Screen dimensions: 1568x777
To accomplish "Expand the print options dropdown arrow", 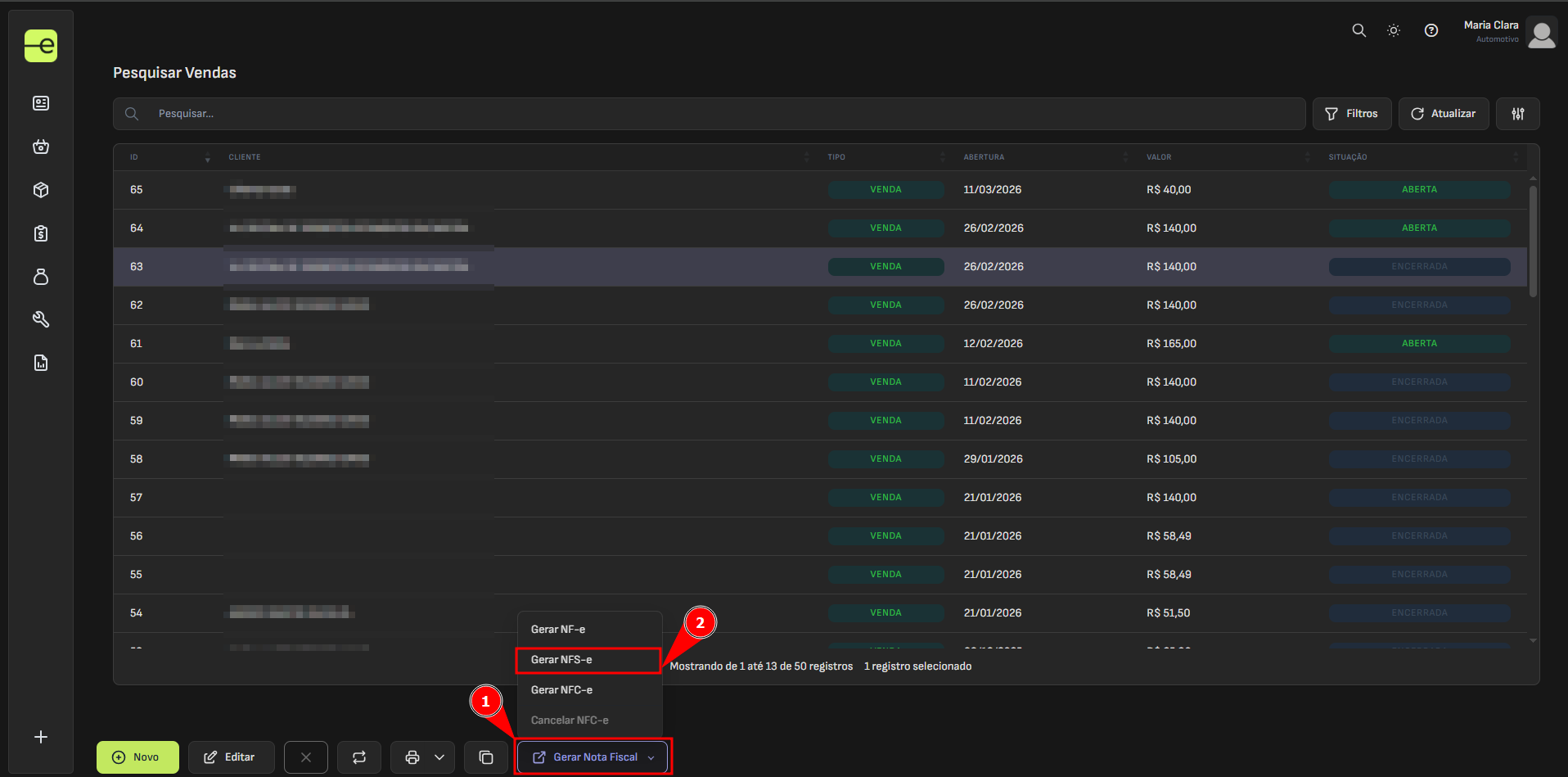I will [x=439, y=757].
